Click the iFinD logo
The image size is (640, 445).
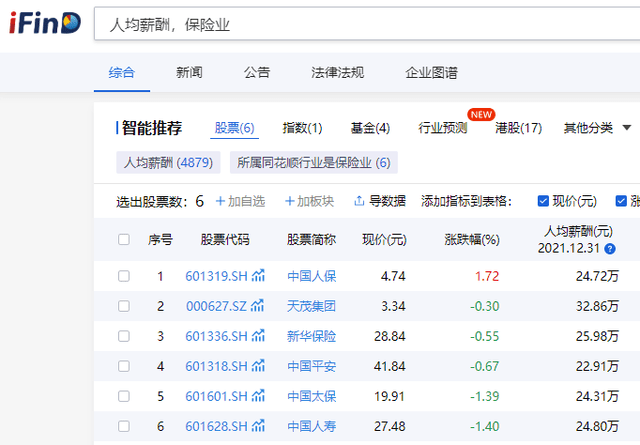click(45, 23)
